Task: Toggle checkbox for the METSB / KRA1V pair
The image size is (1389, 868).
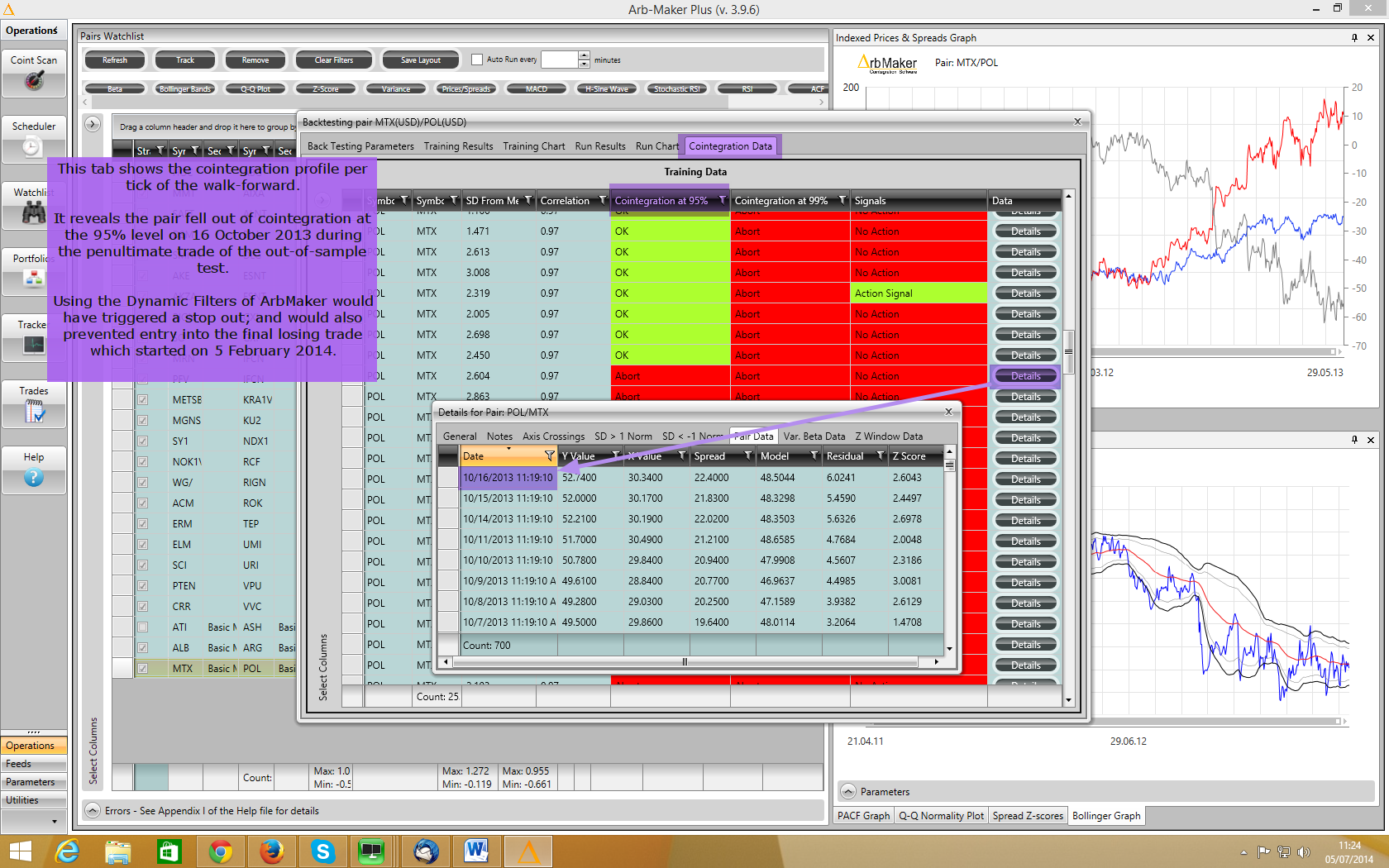Action: tap(143, 399)
